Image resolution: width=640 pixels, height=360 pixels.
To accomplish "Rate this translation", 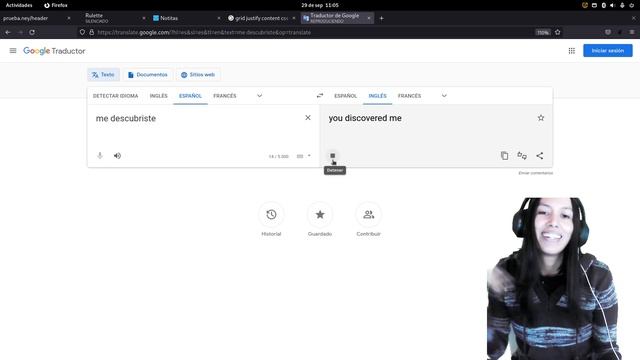I will 522,156.
